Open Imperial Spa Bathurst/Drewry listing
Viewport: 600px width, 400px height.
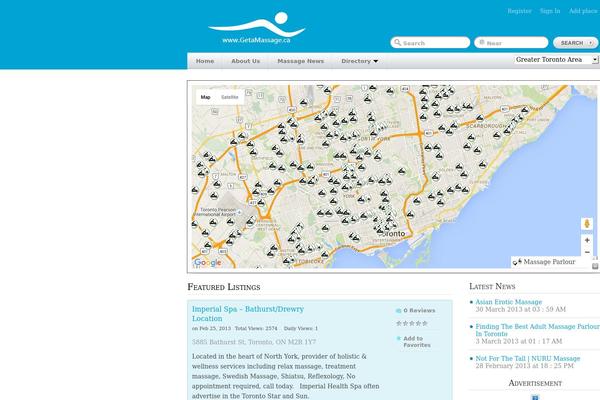[248, 313]
